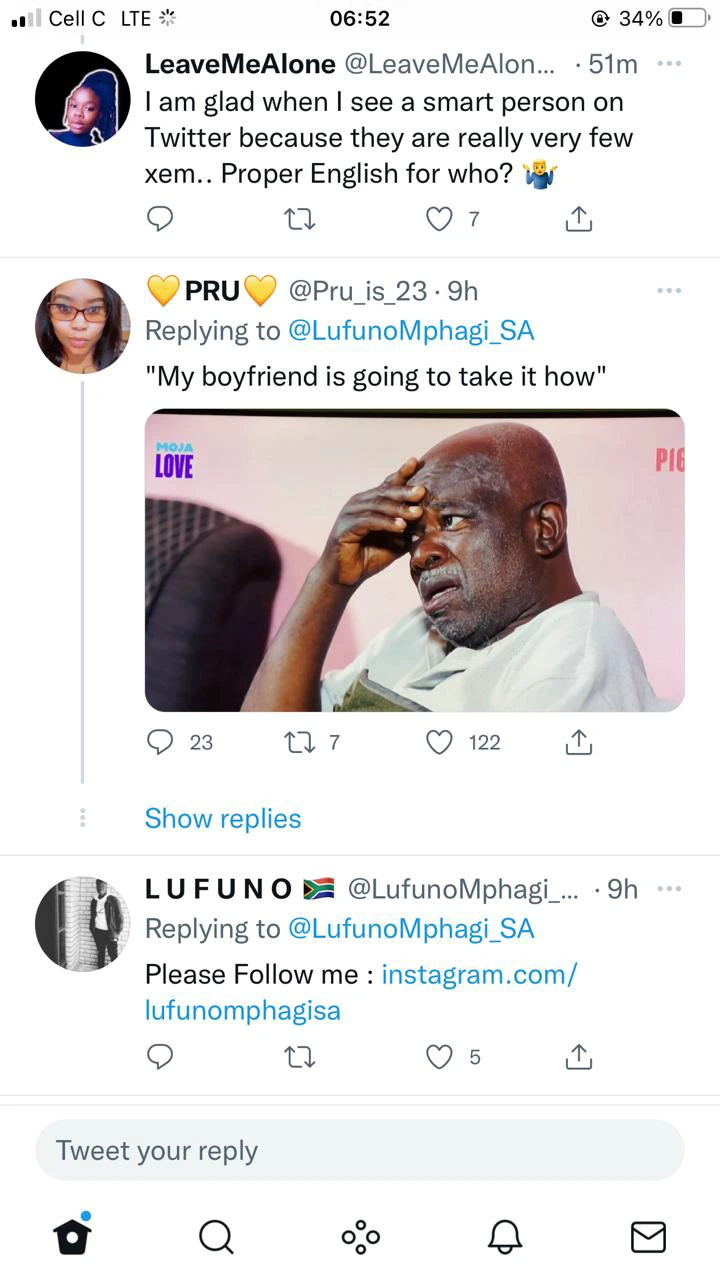Open more options on LUFUNO's tweet
This screenshot has width=720, height=1280.
click(668, 888)
